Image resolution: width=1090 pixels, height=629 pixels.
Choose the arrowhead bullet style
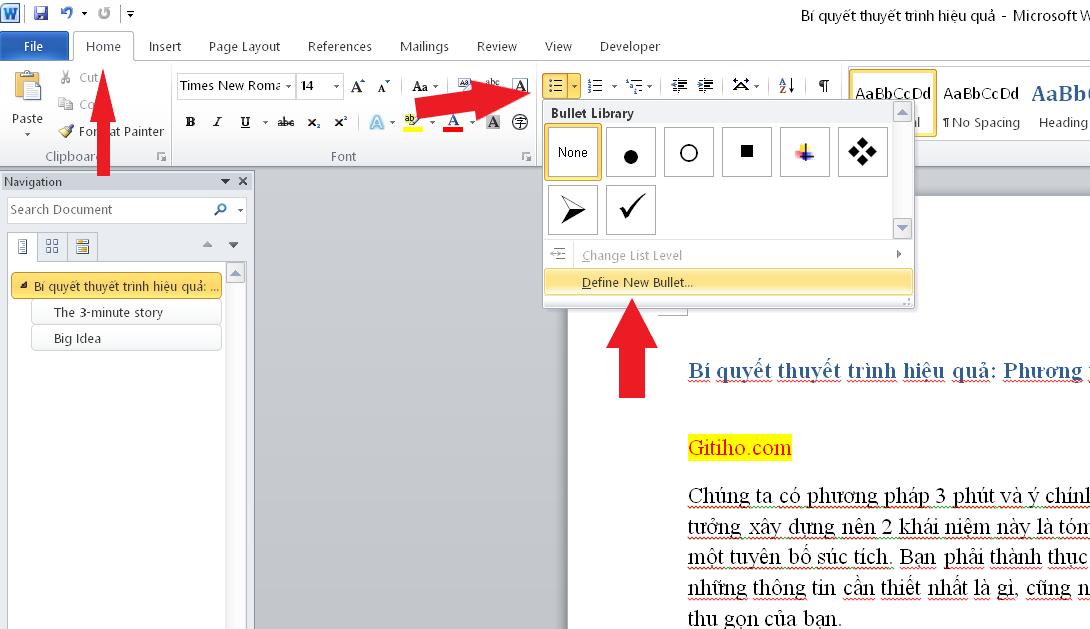573,210
